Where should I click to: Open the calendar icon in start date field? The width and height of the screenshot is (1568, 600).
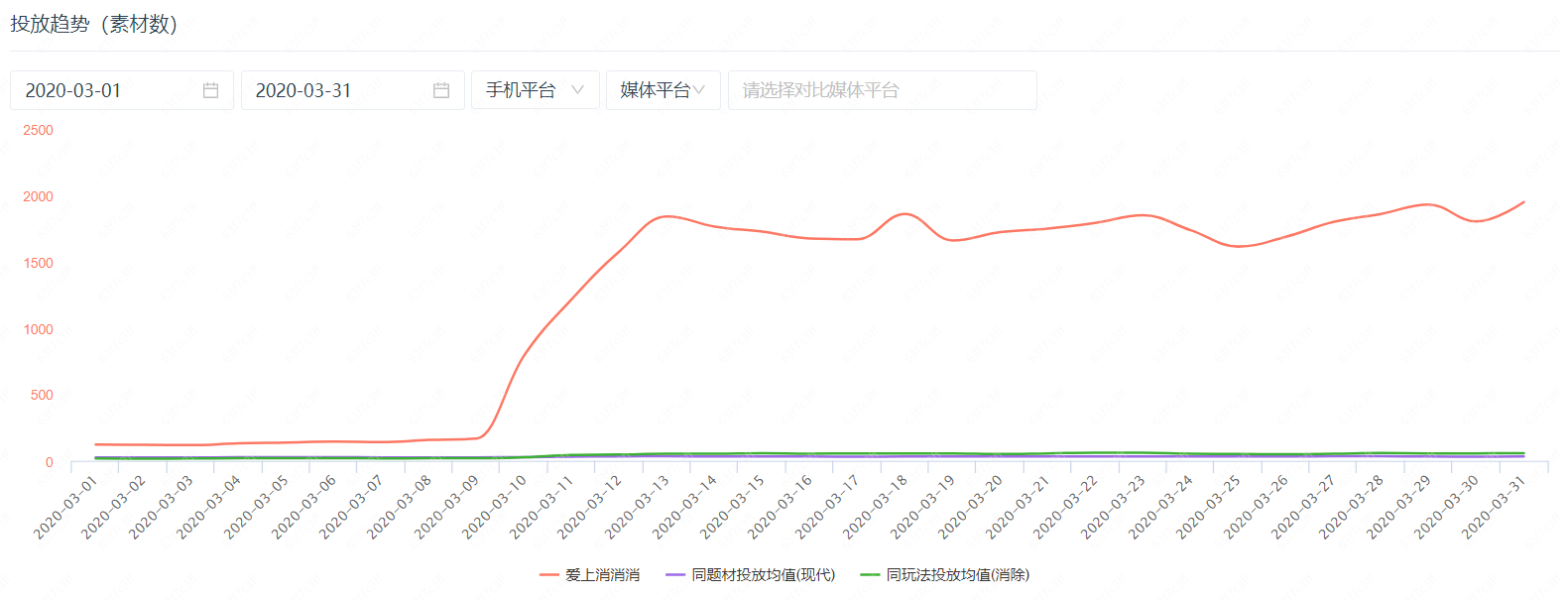210,90
